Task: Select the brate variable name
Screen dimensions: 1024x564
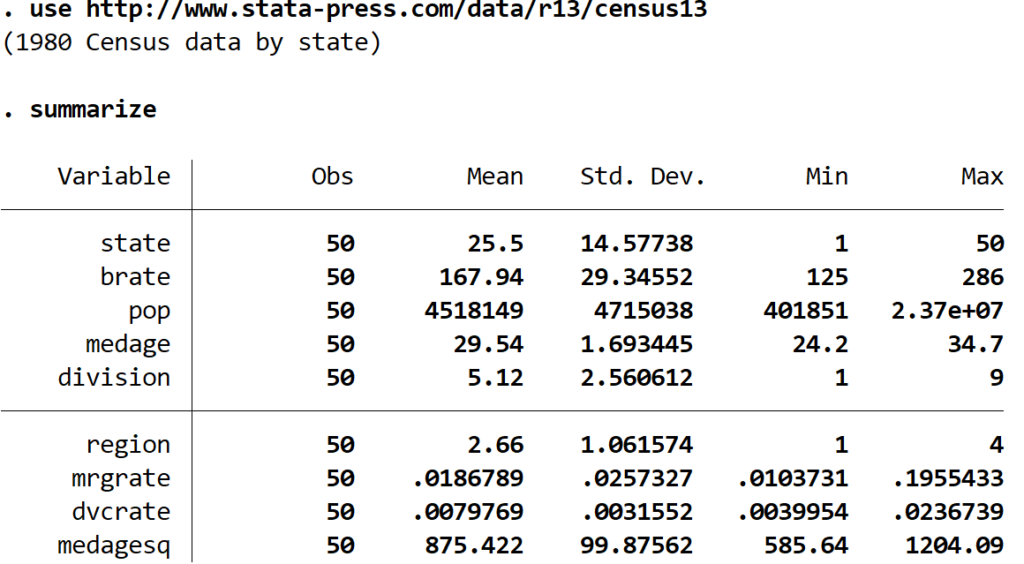Action: click(135, 277)
